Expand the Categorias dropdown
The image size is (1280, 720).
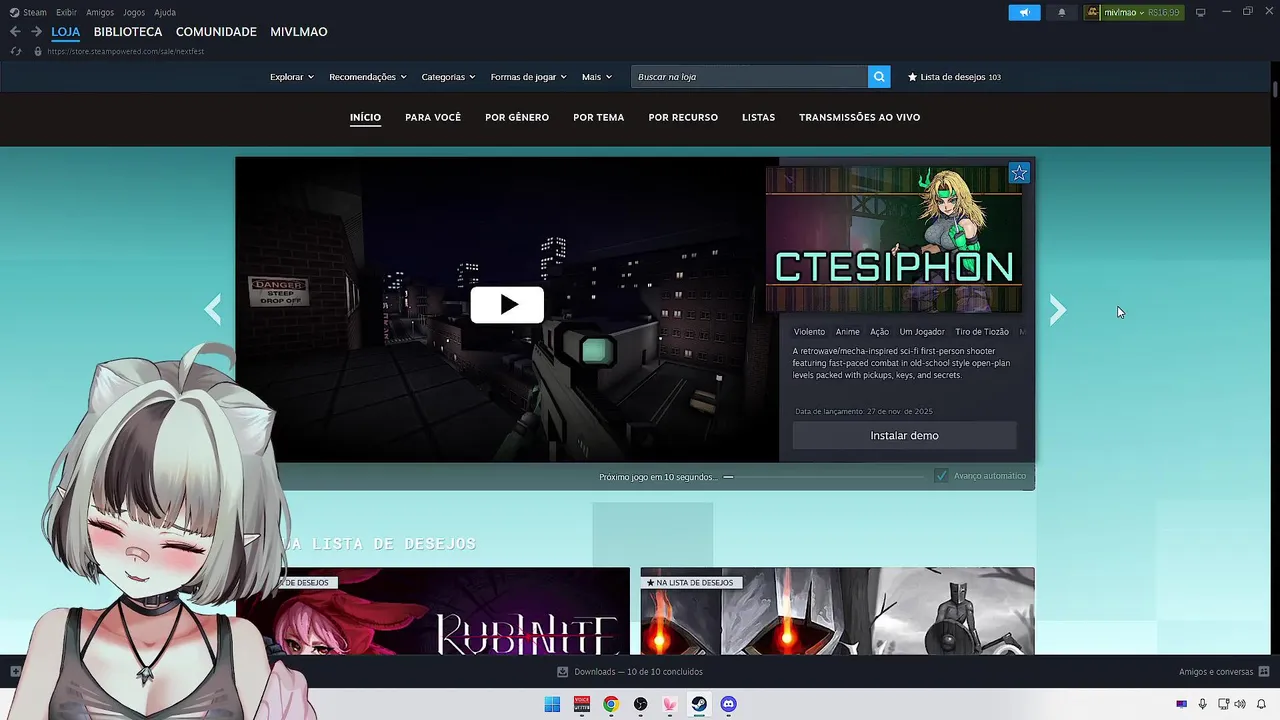point(448,77)
